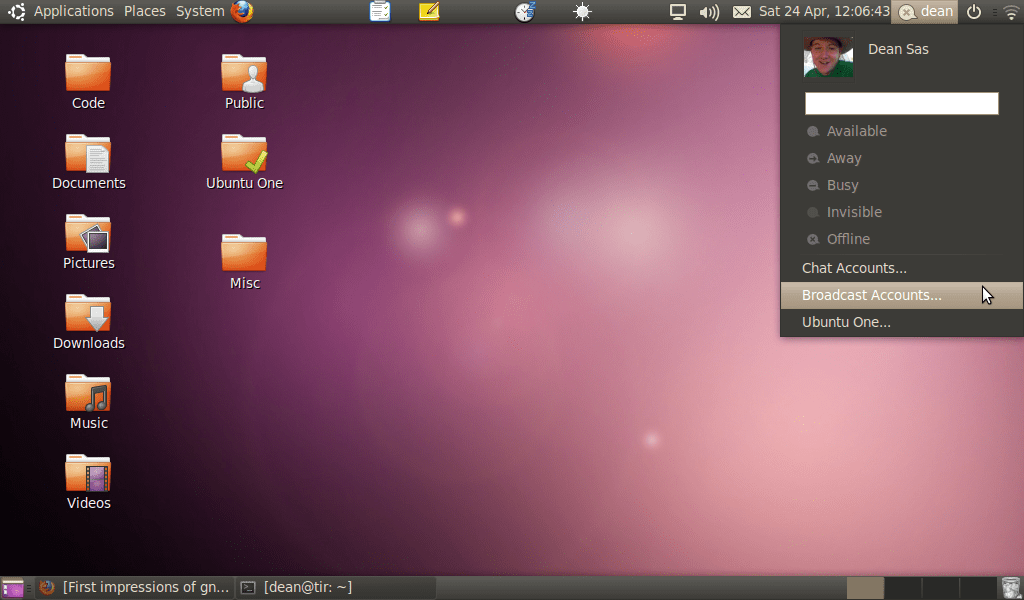Choose Chat Accounts from the menu

click(854, 268)
